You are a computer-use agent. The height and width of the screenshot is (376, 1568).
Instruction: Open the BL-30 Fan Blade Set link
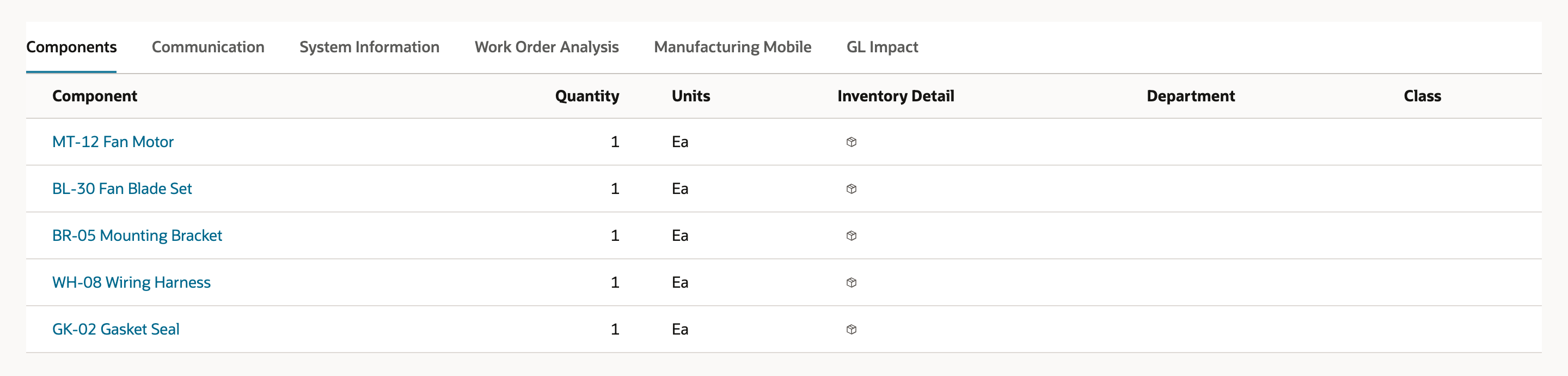(x=122, y=189)
